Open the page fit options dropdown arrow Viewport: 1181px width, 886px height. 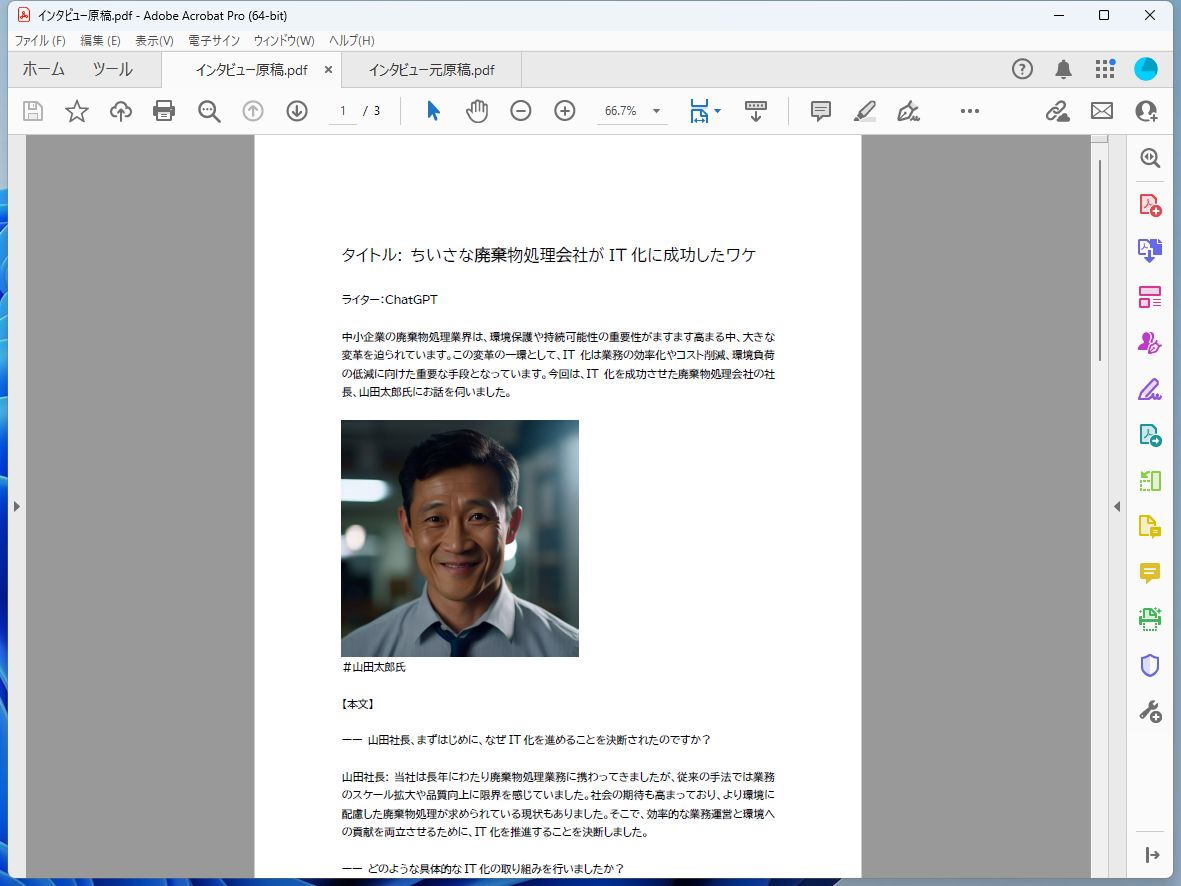[716, 111]
